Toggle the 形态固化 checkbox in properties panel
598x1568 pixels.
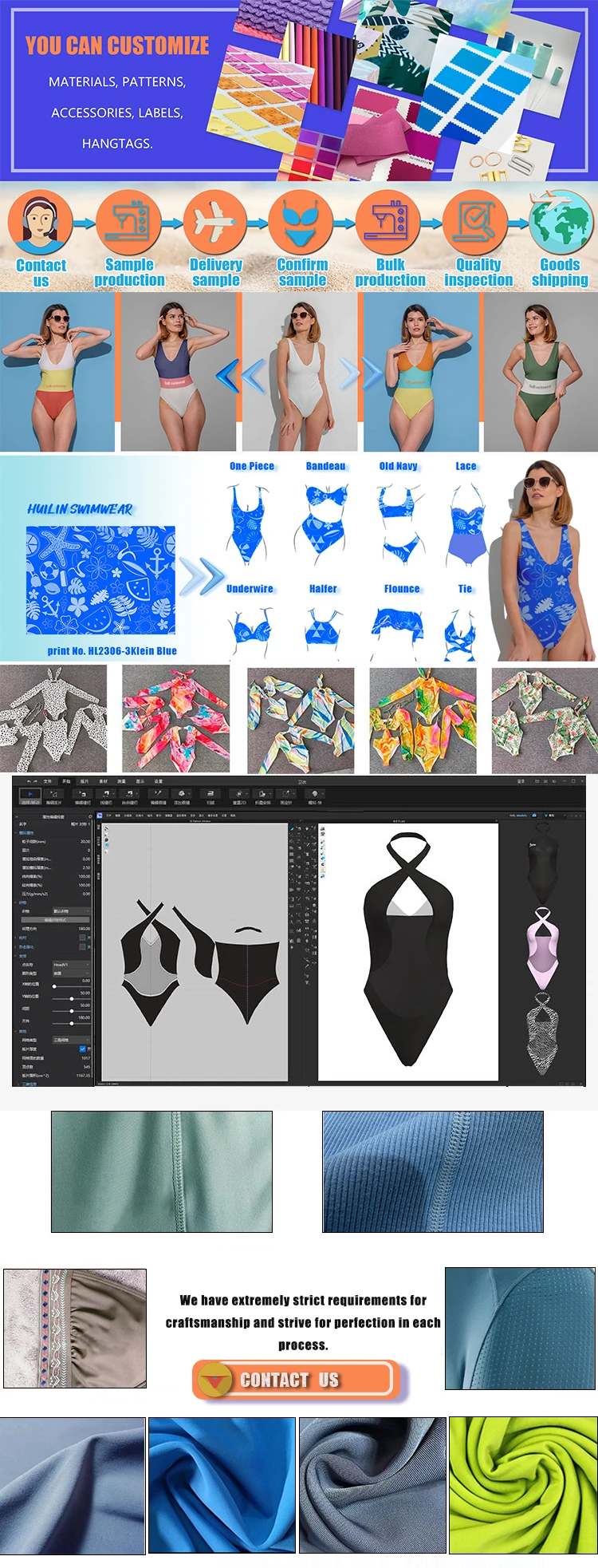pyautogui.click(x=82, y=946)
